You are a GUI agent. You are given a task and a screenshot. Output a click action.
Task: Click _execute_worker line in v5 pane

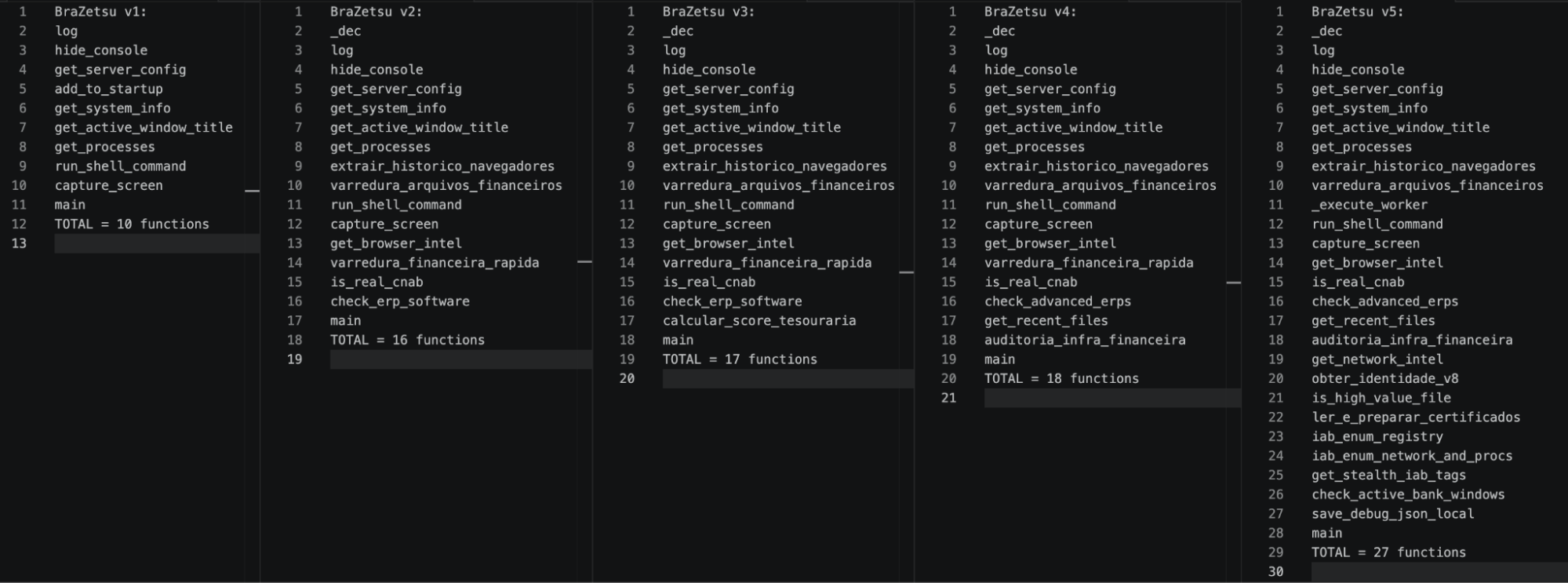tap(1369, 205)
